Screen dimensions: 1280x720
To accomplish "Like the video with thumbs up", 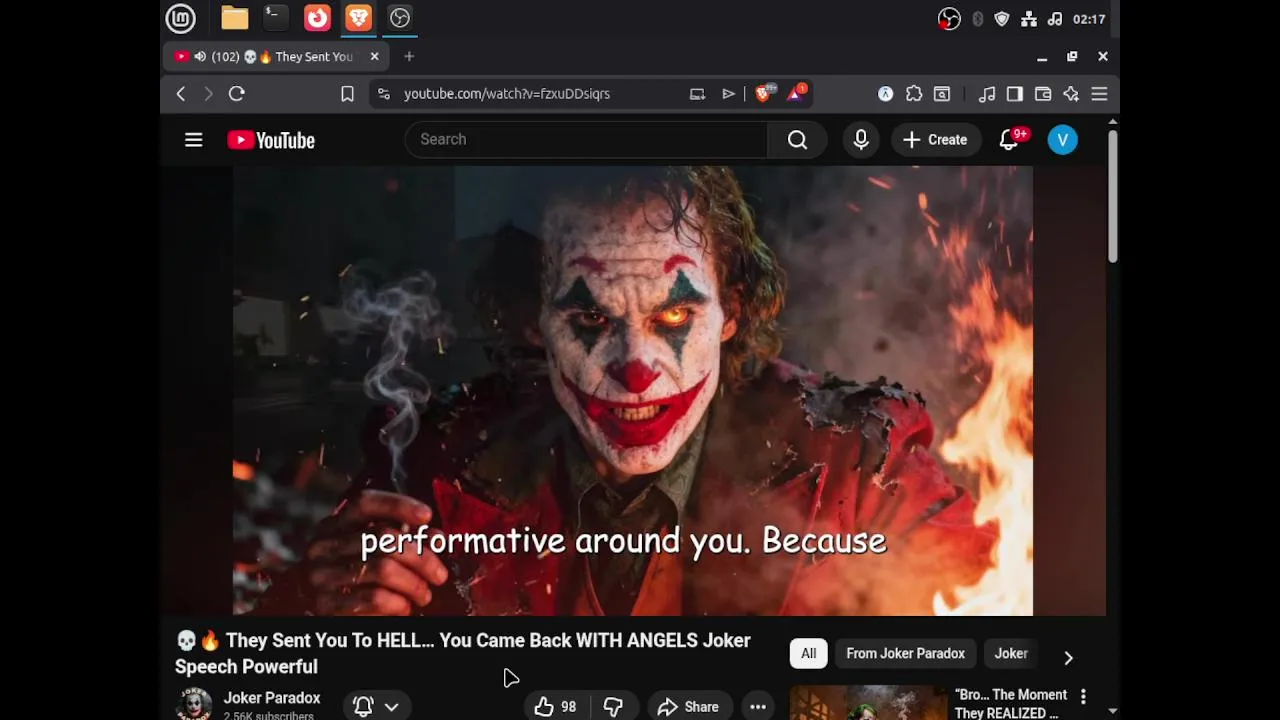I will click(x=556, y=706).
